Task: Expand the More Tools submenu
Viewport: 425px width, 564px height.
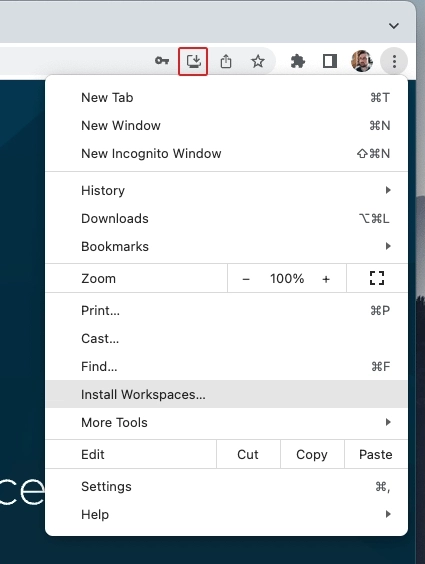Action: (x=227, y=422)
